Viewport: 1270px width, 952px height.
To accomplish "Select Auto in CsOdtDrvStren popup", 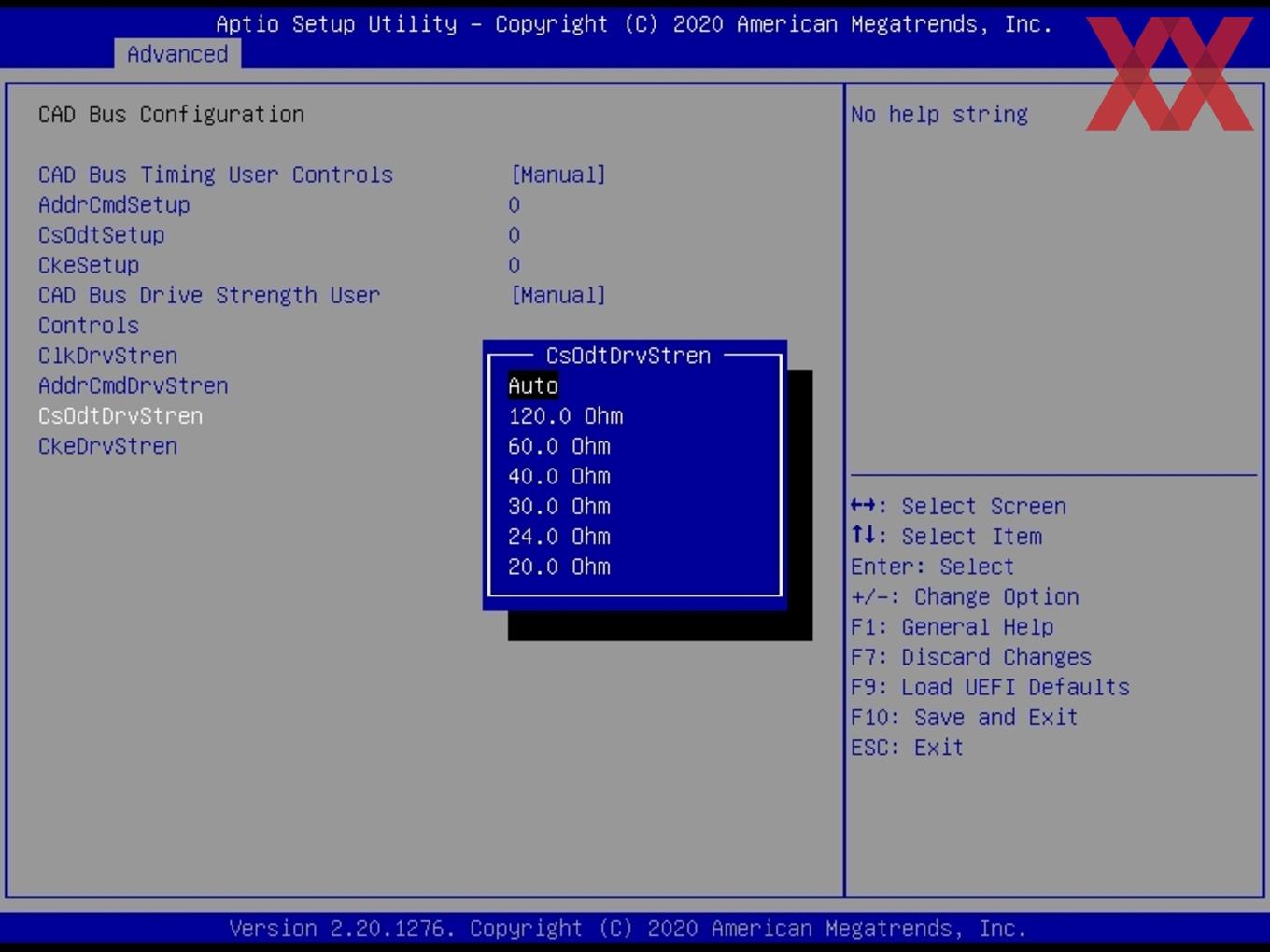I will 533,385.
